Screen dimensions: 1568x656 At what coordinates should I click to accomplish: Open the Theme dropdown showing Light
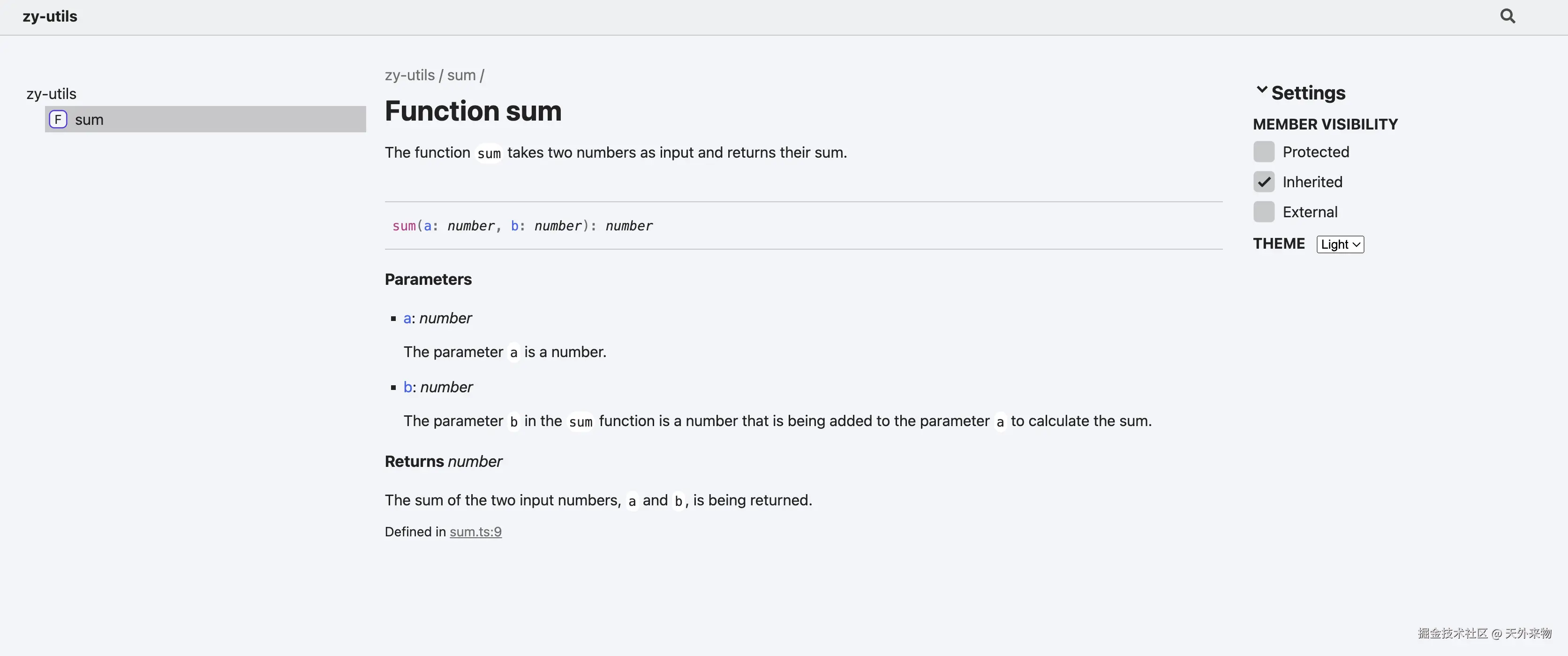pos(1340,244)
